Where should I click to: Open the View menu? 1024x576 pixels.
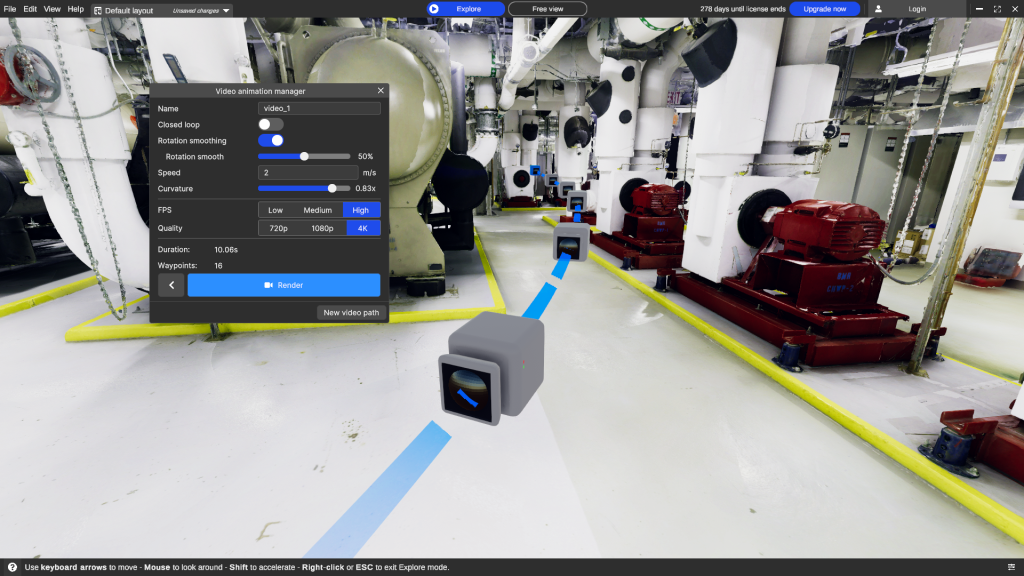point(52,9)
